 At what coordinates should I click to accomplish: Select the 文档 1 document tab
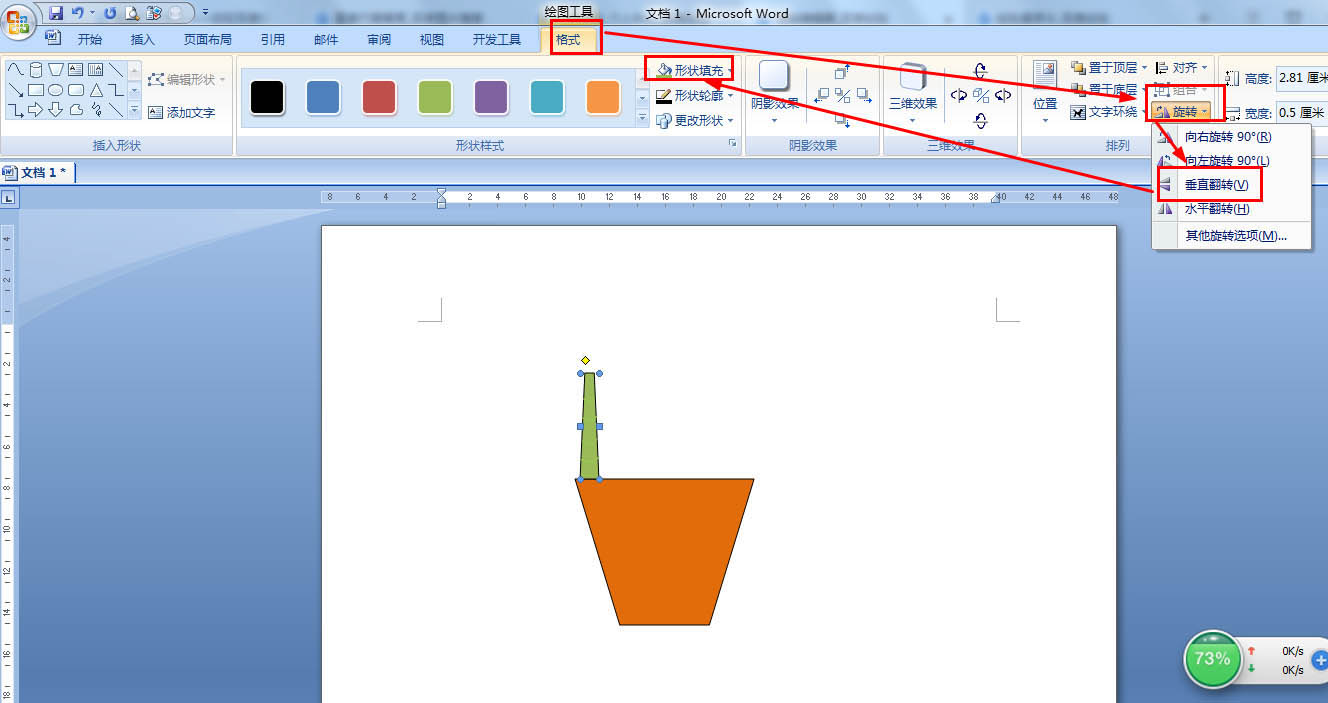pyautogui.click(x=37, y=172)
